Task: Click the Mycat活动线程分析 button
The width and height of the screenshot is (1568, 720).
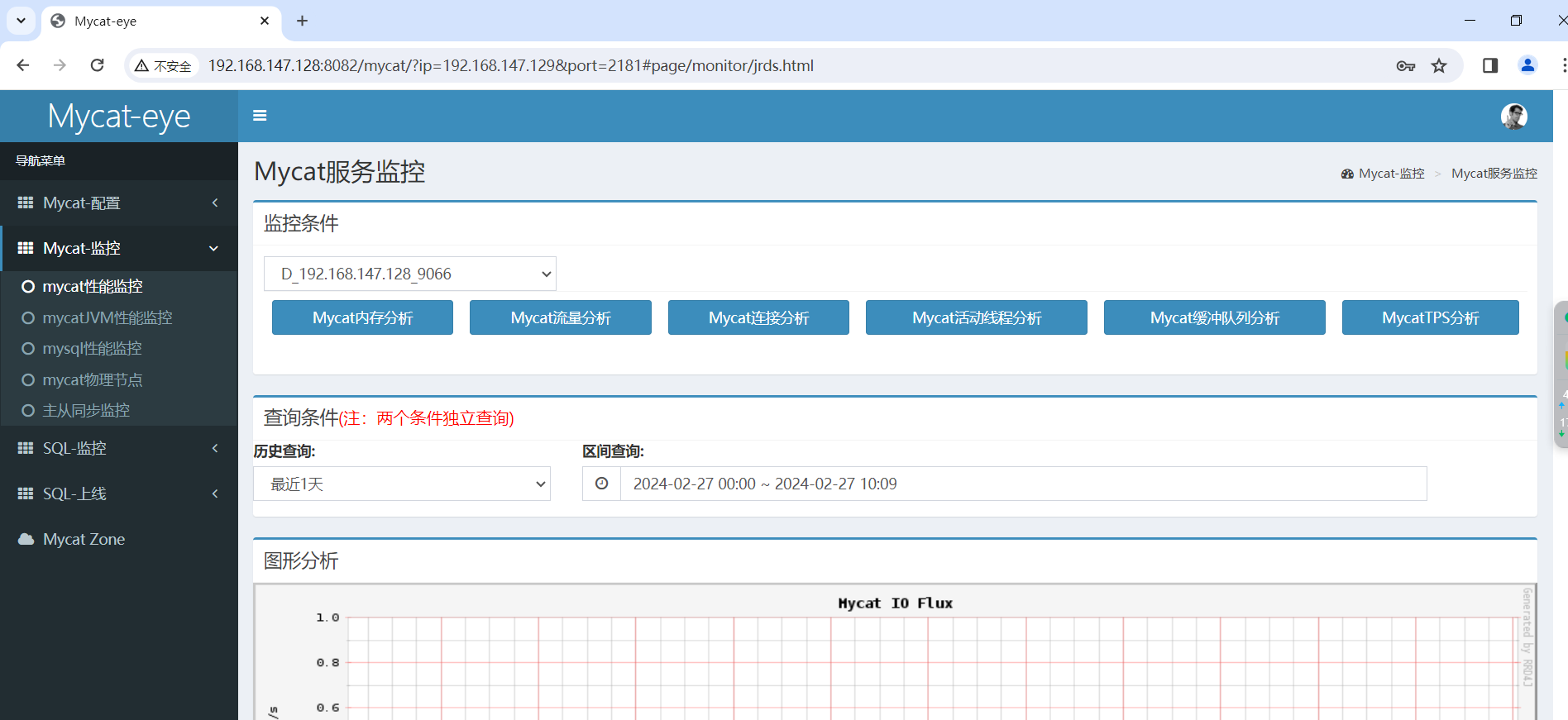Action: tap(977, 317)
